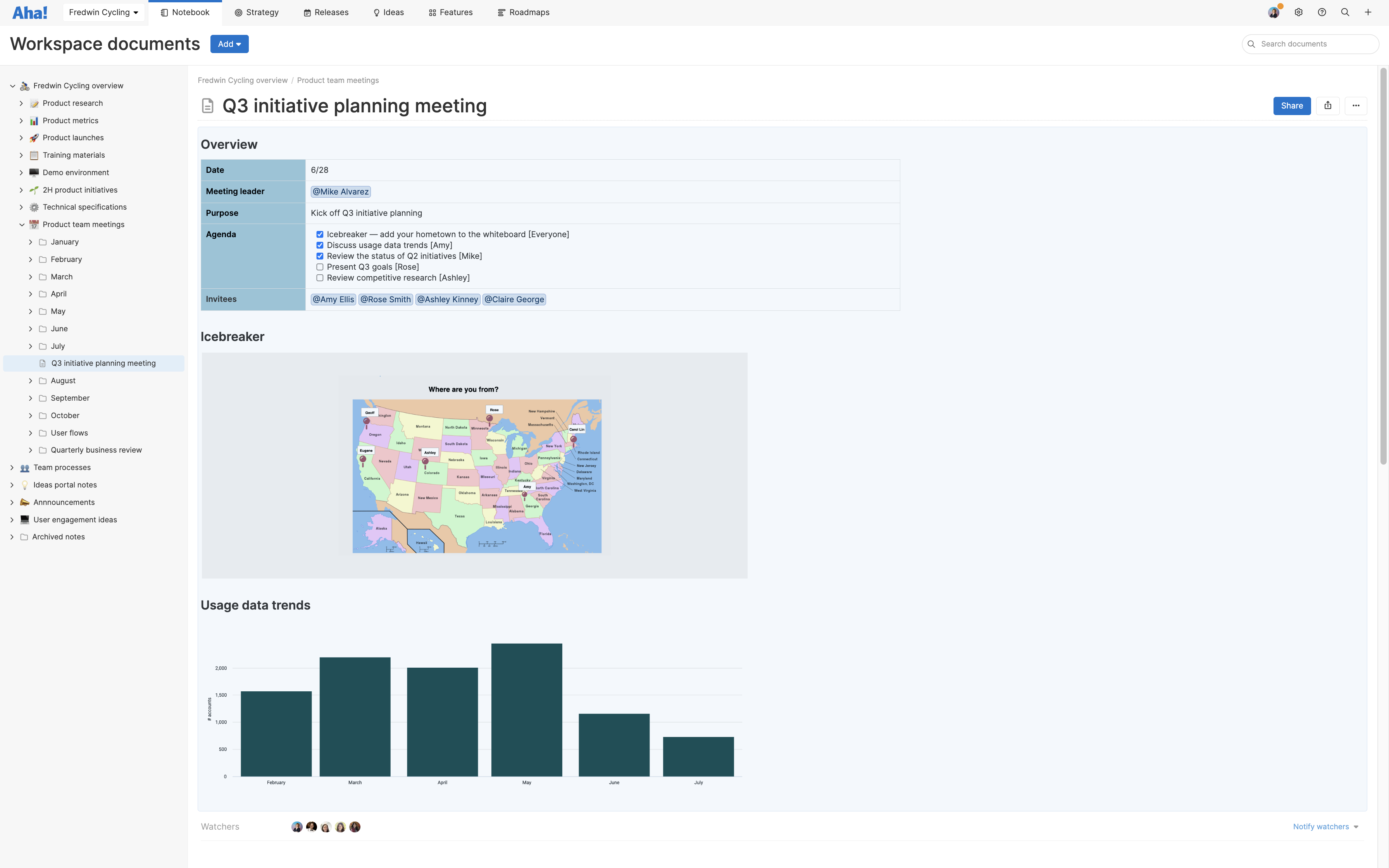Click the plus icon in top bar
Viewport: 1389px width, 868px height.
click(x=1368, y=13)
